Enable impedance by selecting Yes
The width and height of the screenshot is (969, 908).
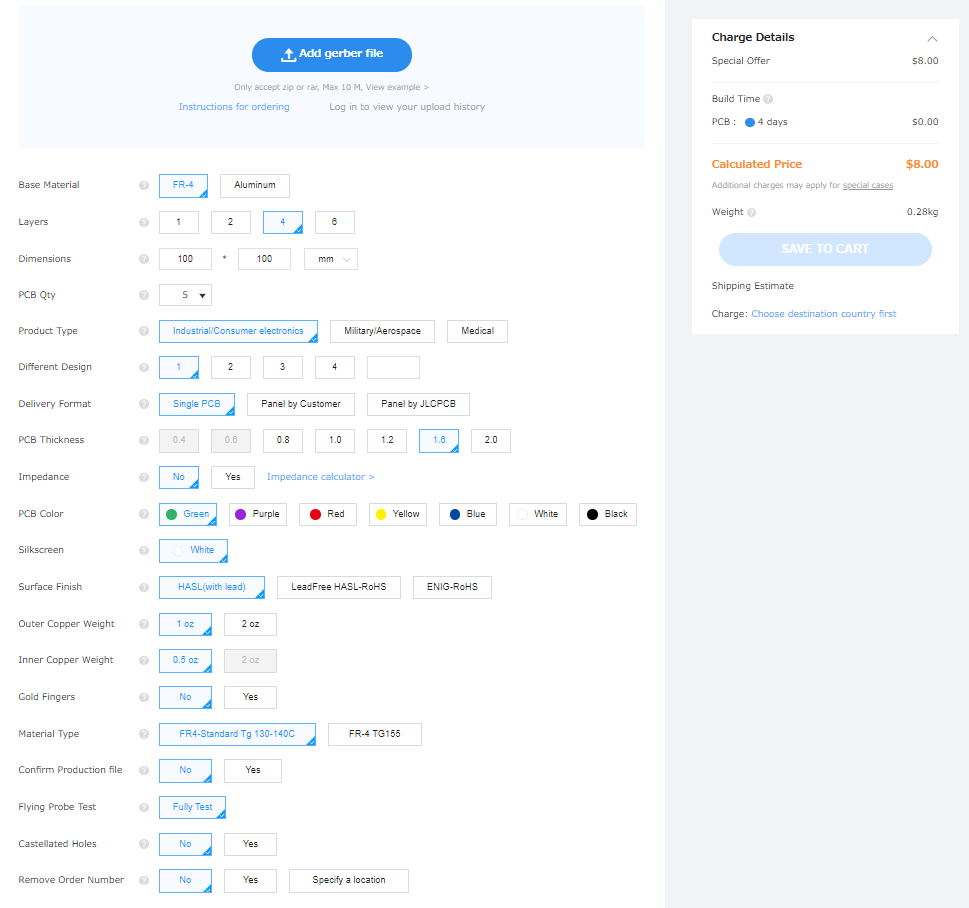[232, 477]
